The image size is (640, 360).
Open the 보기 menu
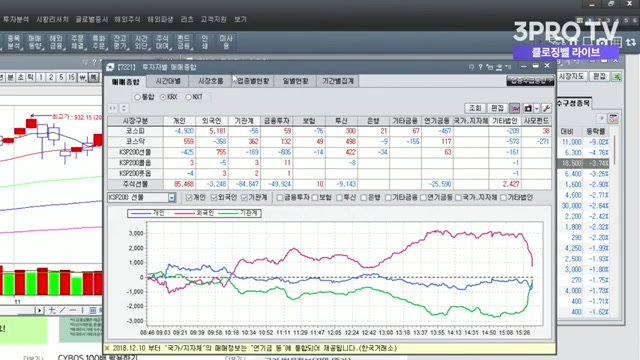pyautogui.click(x=240, y=19)
